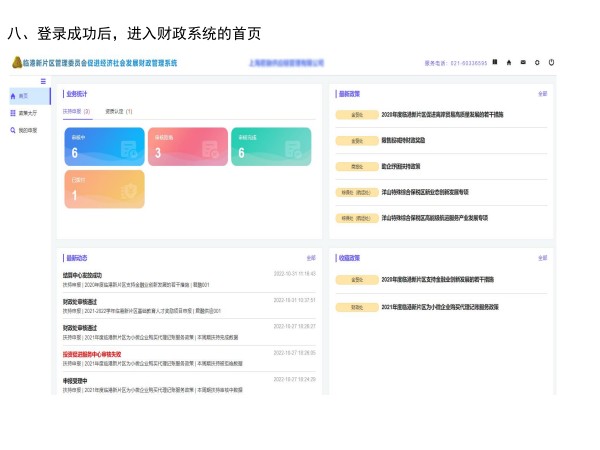Open the 申报受理中 news item

click(x=189, y=385)
